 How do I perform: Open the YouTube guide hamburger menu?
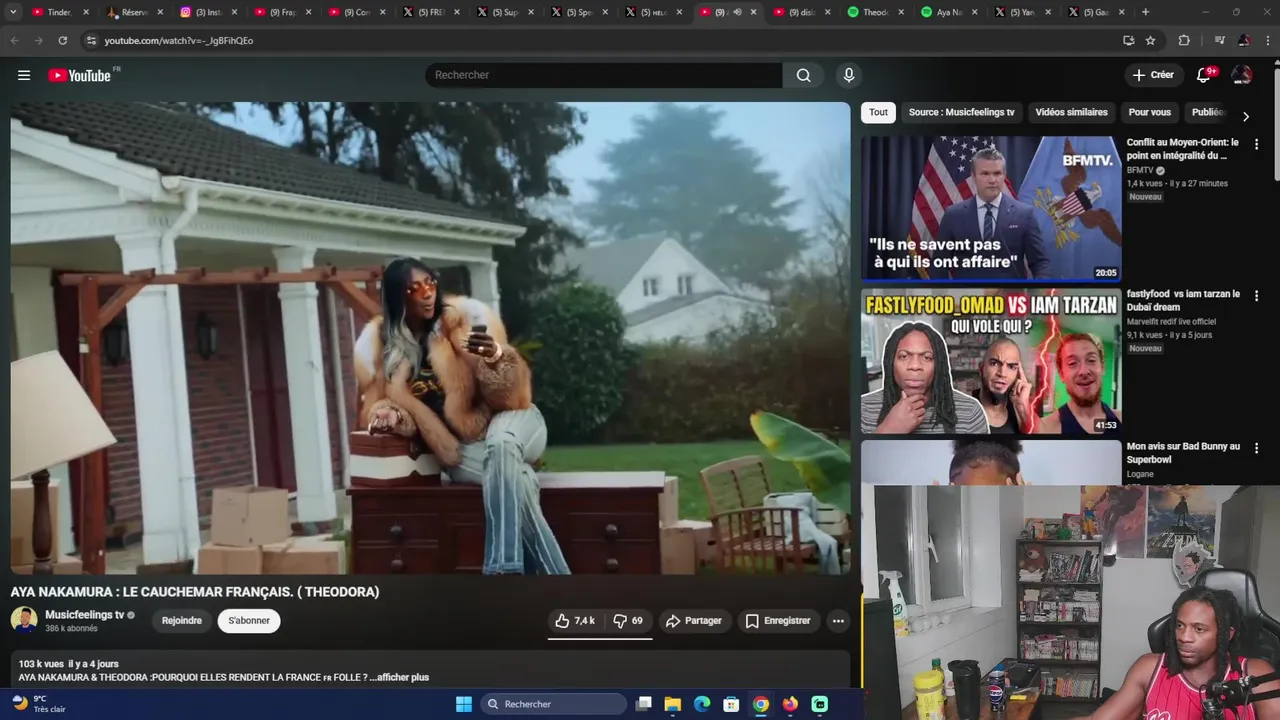tap(24, 75)
